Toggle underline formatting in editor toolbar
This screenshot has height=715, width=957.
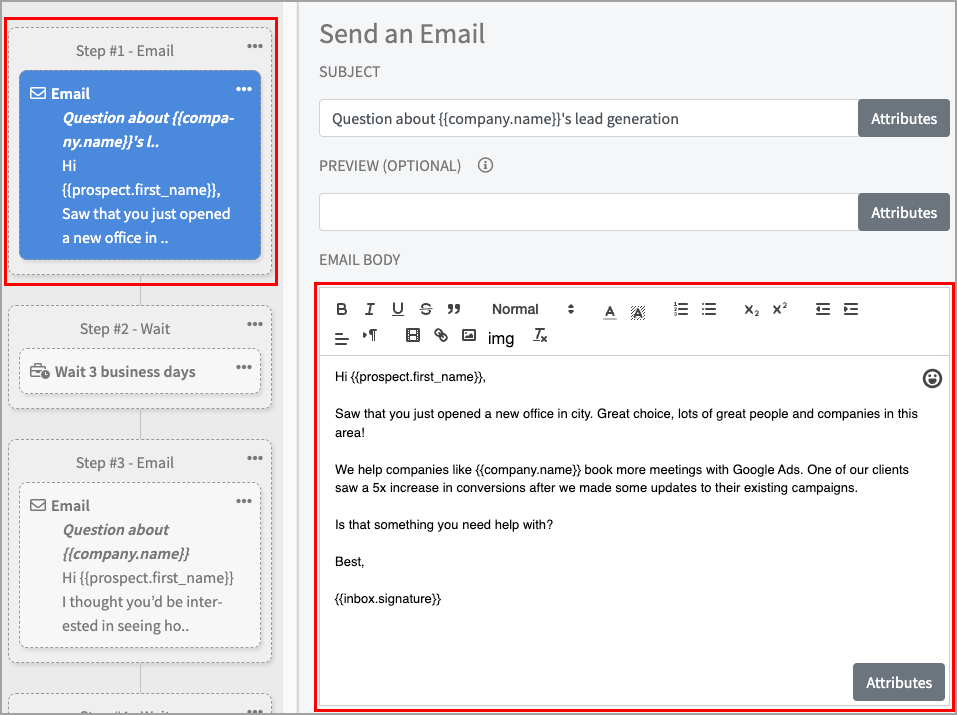tap(398, 309)
